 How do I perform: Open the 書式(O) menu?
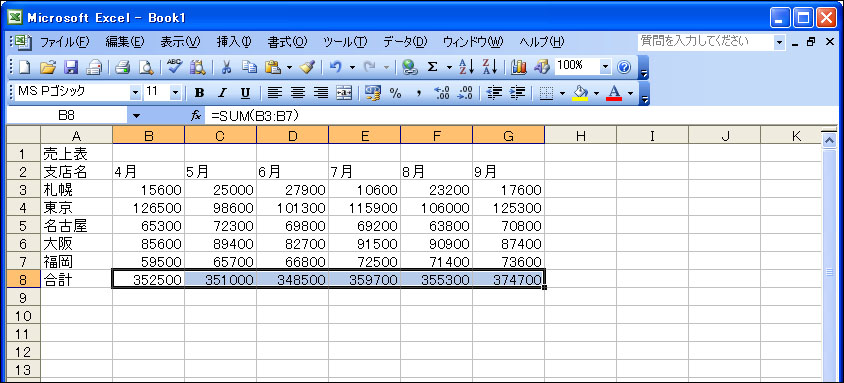(x=287, y=41)
